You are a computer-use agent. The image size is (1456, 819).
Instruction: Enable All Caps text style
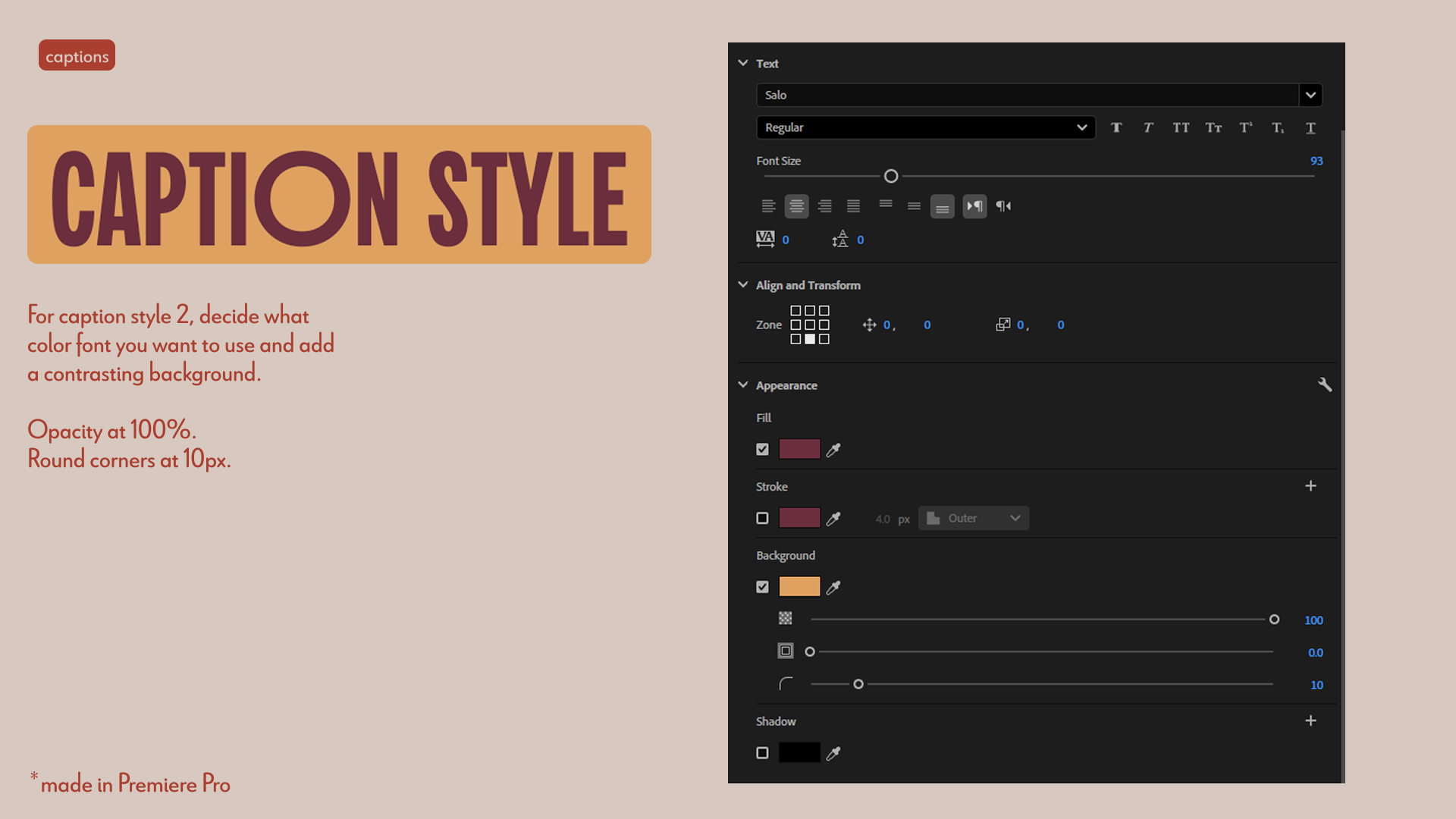tap(1181, 127)
